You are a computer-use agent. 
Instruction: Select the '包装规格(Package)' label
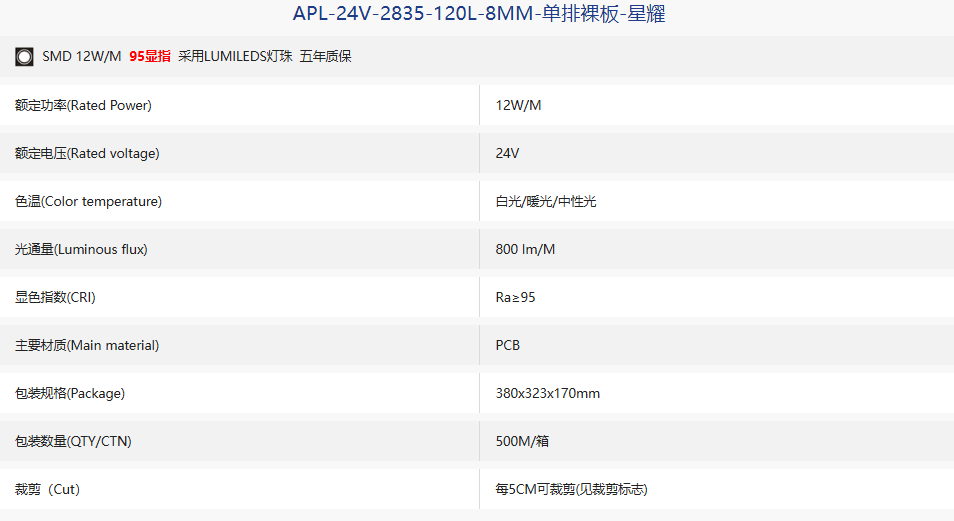[70, 394]
